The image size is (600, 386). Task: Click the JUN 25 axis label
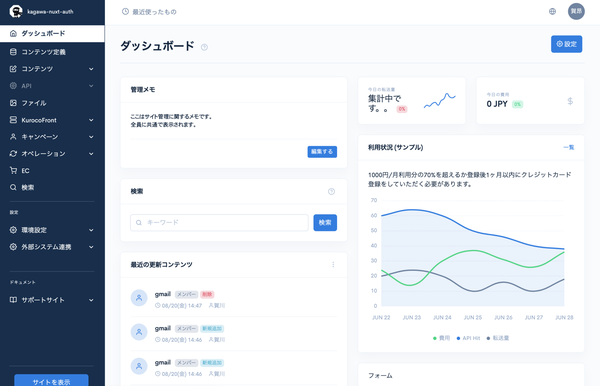473,317
